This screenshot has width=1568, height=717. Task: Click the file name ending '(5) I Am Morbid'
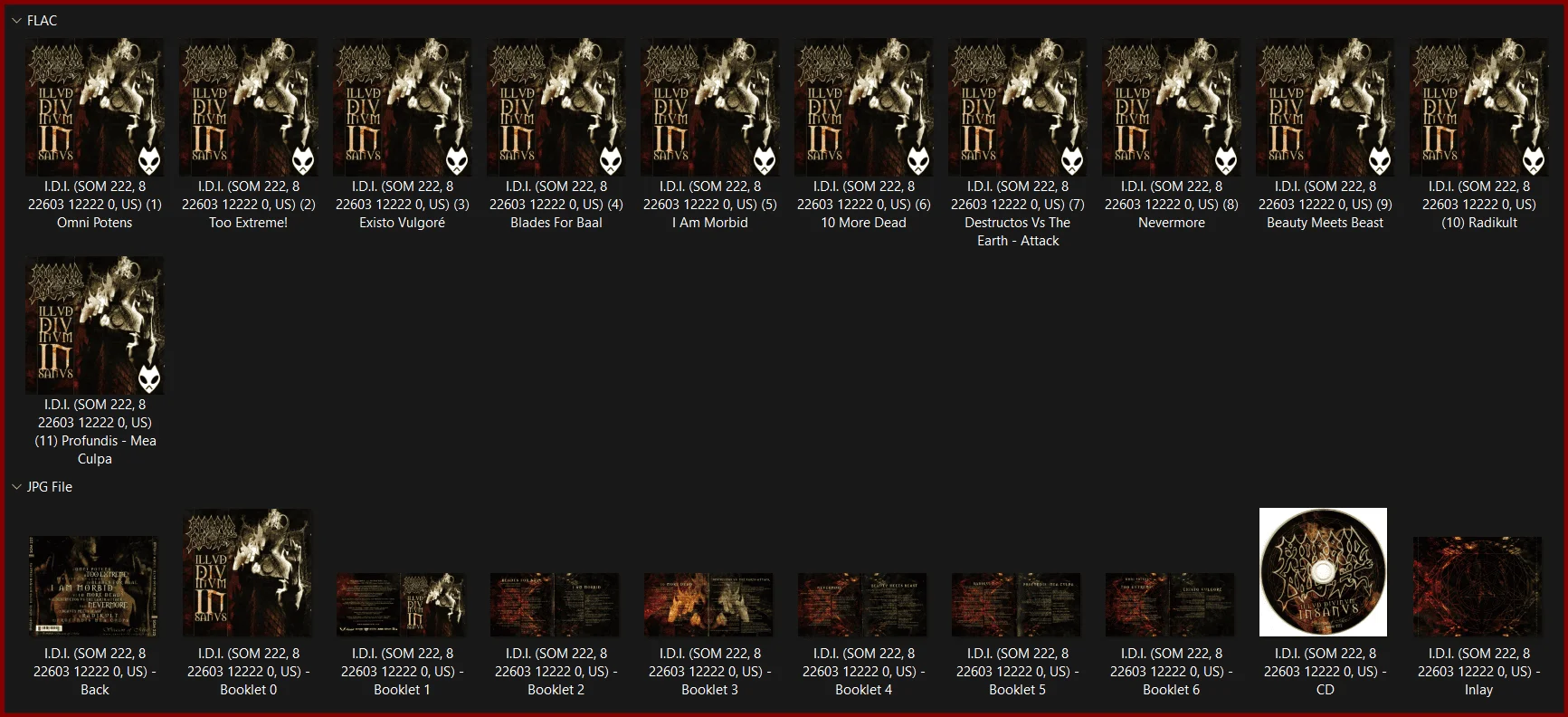(710, 205)
